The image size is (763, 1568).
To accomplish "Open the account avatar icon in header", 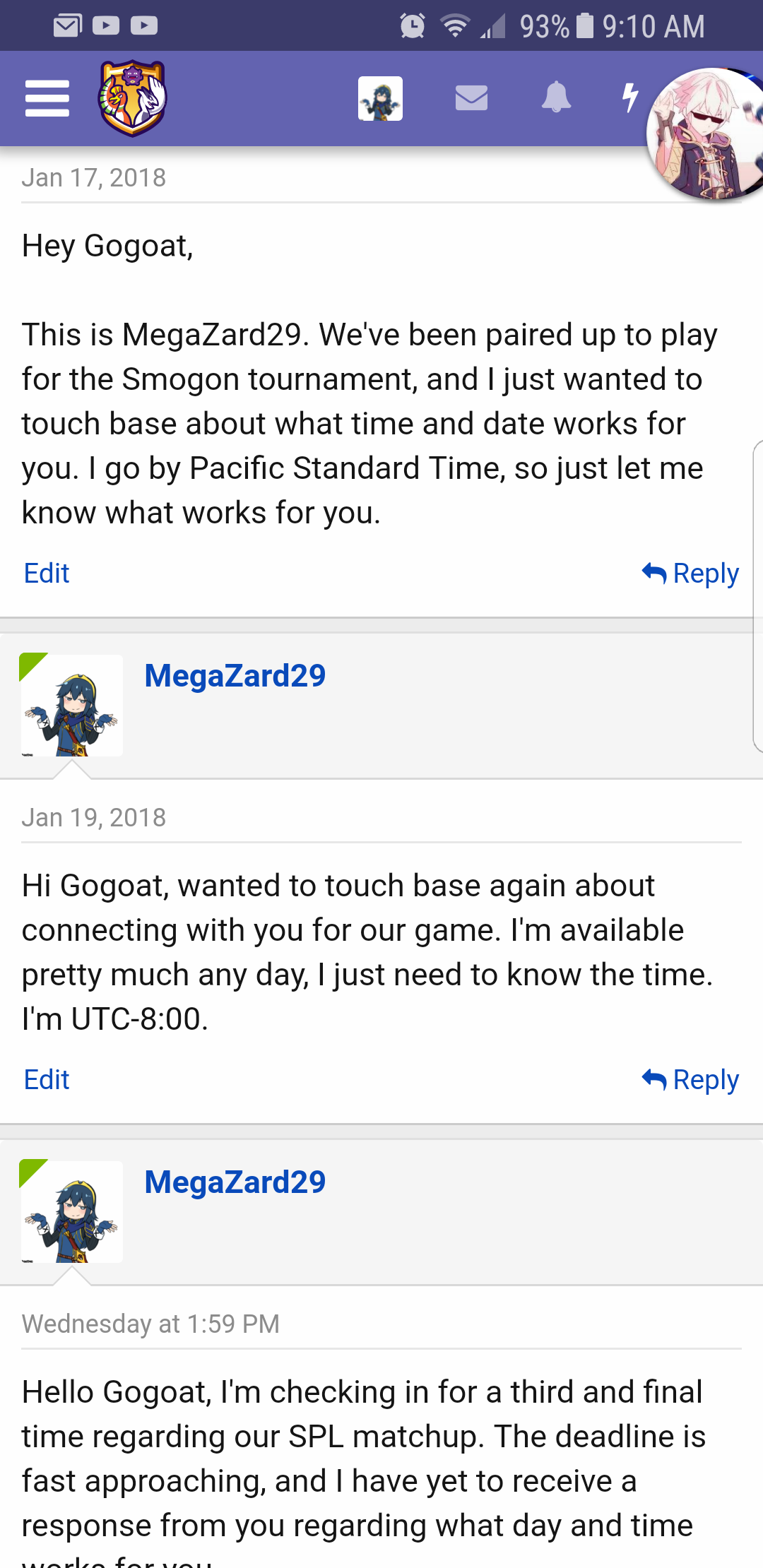I will tap(380, 98).
